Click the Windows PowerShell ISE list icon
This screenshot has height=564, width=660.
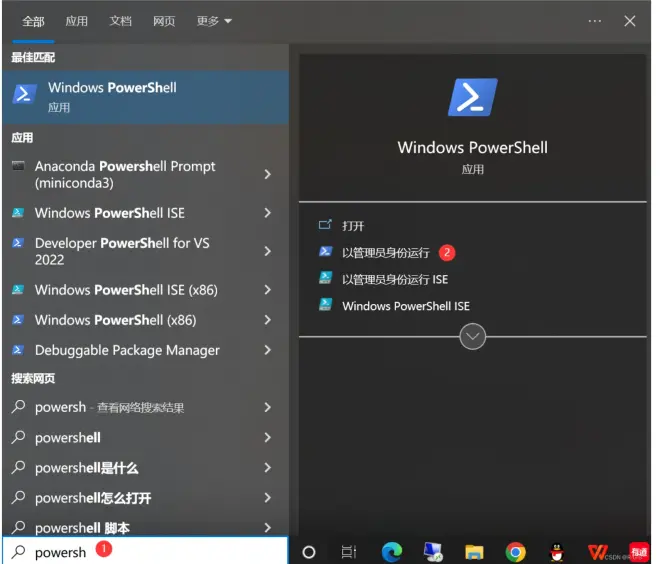18,213
